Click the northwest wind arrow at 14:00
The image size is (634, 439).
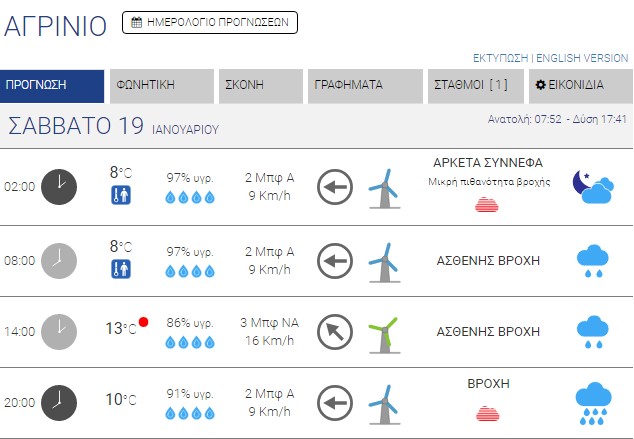coord(335,331)
